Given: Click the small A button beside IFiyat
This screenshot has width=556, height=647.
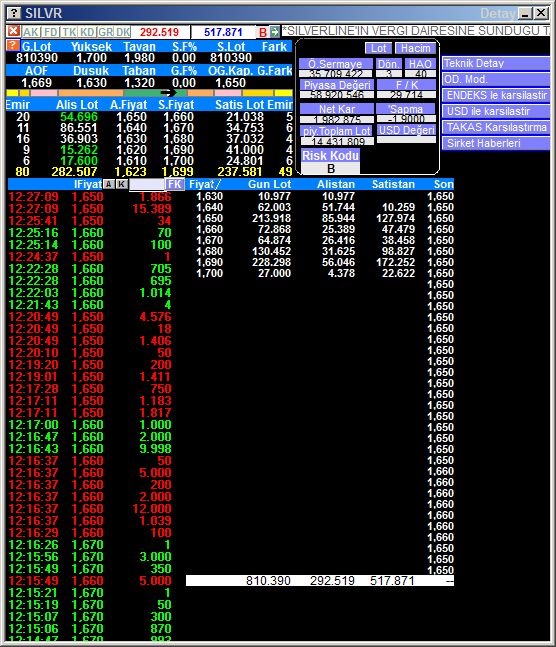Looking at the screenshot, I should (x=109, y=184).
